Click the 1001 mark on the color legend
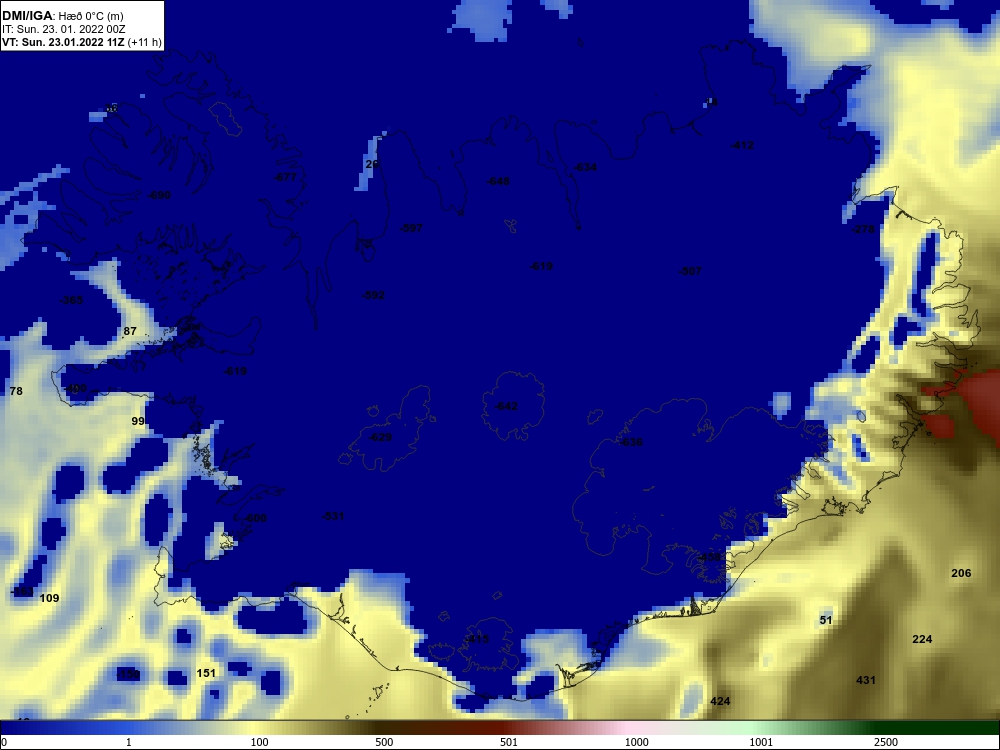The width and height of the screenshot is (1000, 750). (x=761, y=742)
